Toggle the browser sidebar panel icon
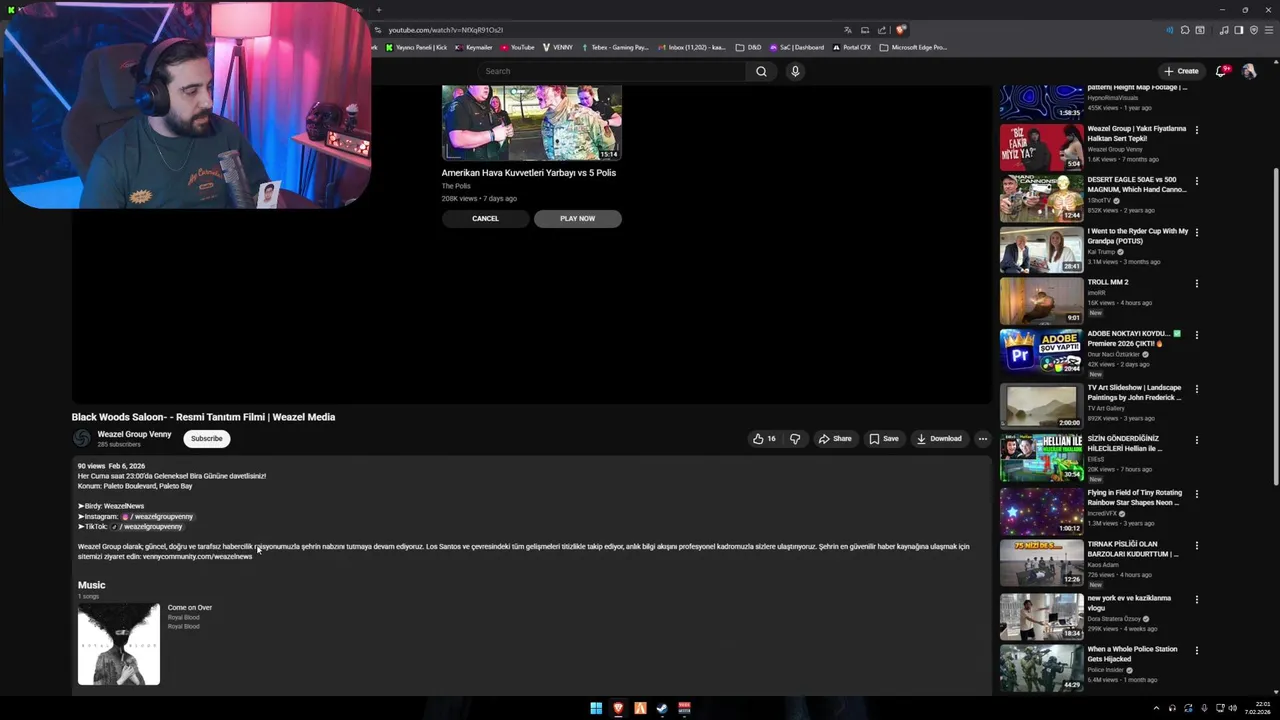Viewport: 1280px width, 720px height. point(1238,30)
